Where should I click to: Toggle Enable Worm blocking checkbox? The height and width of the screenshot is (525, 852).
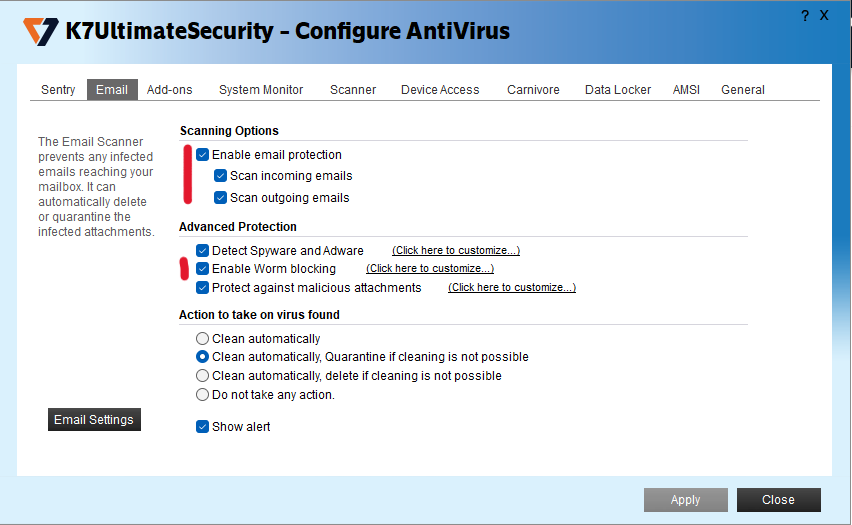tap(203, 269)
